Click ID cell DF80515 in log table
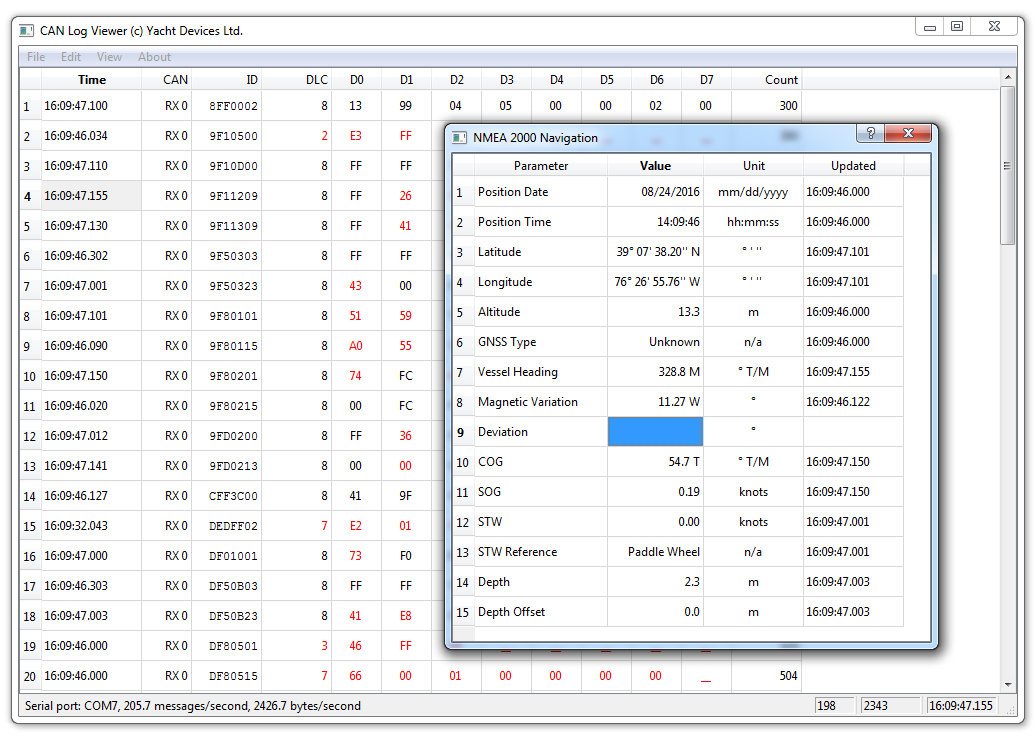The width and height of the screenshot is (1036, 737). 227,676
